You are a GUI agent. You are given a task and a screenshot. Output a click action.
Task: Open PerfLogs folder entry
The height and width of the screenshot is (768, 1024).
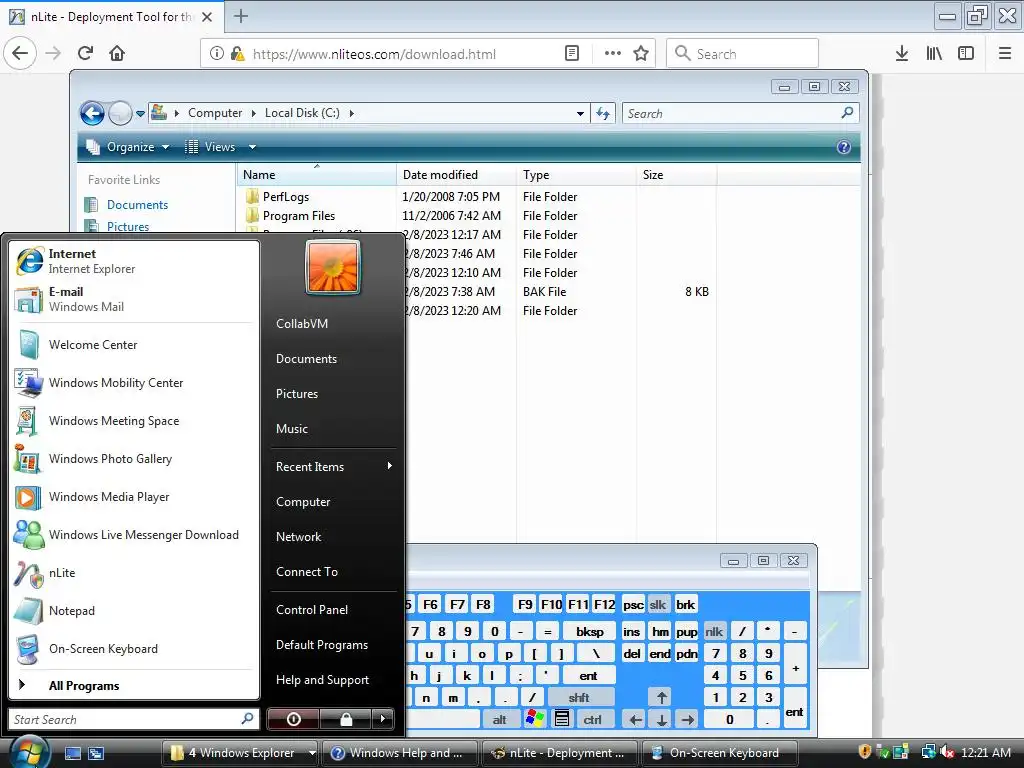(x=285, y=197)
